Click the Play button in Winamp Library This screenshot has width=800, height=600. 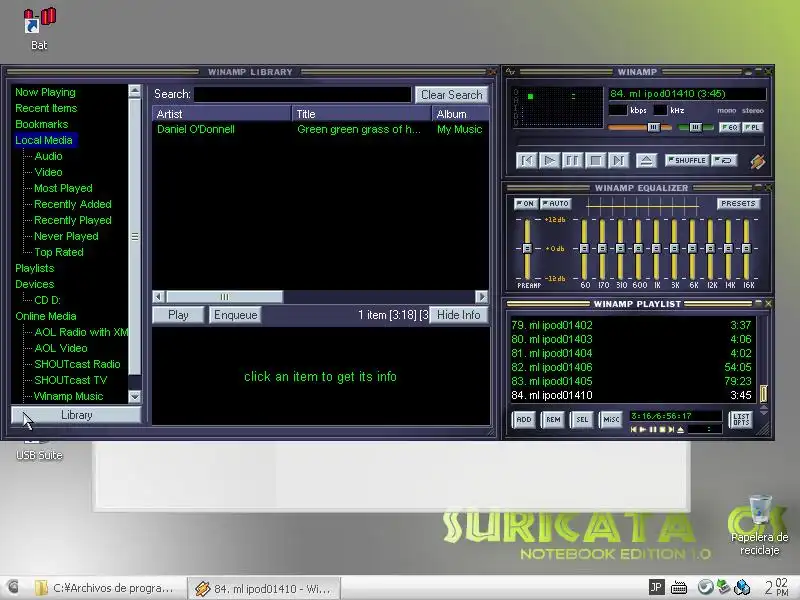click(178, 315)
